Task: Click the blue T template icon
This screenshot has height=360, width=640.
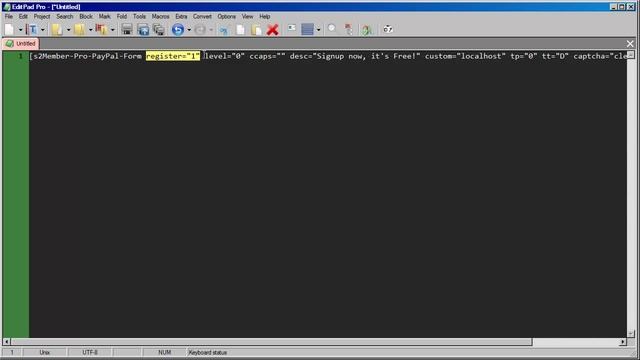Action: pos(32,29)
